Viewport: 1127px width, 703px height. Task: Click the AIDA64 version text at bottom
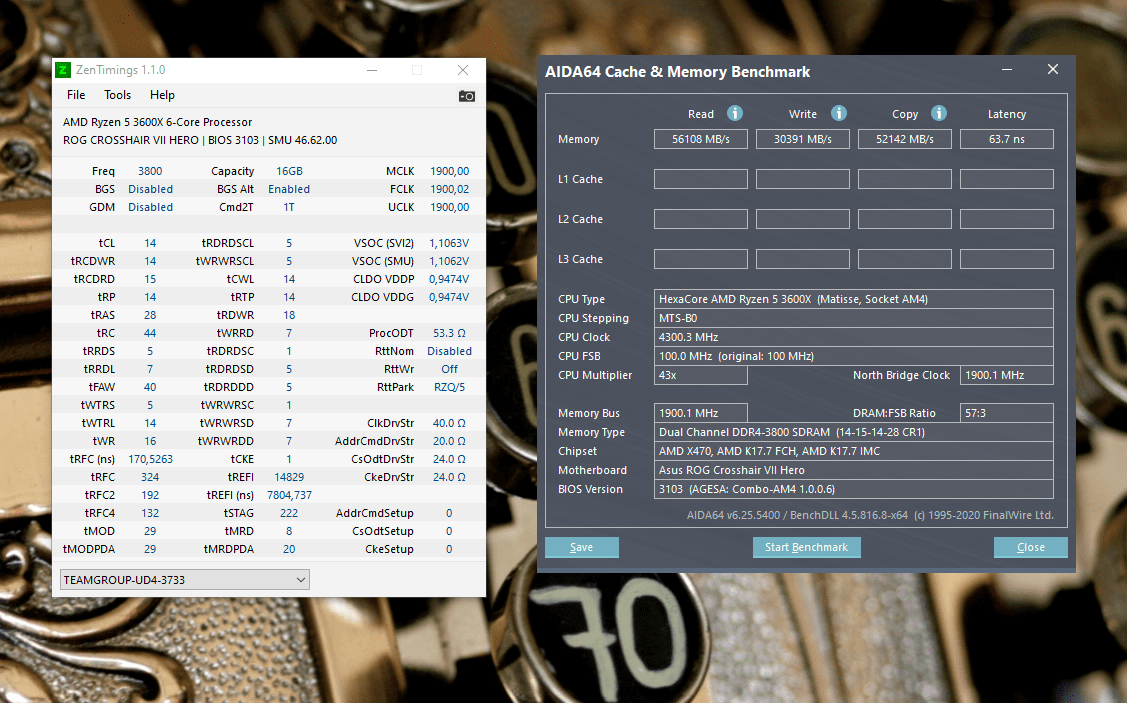[870, 515]
